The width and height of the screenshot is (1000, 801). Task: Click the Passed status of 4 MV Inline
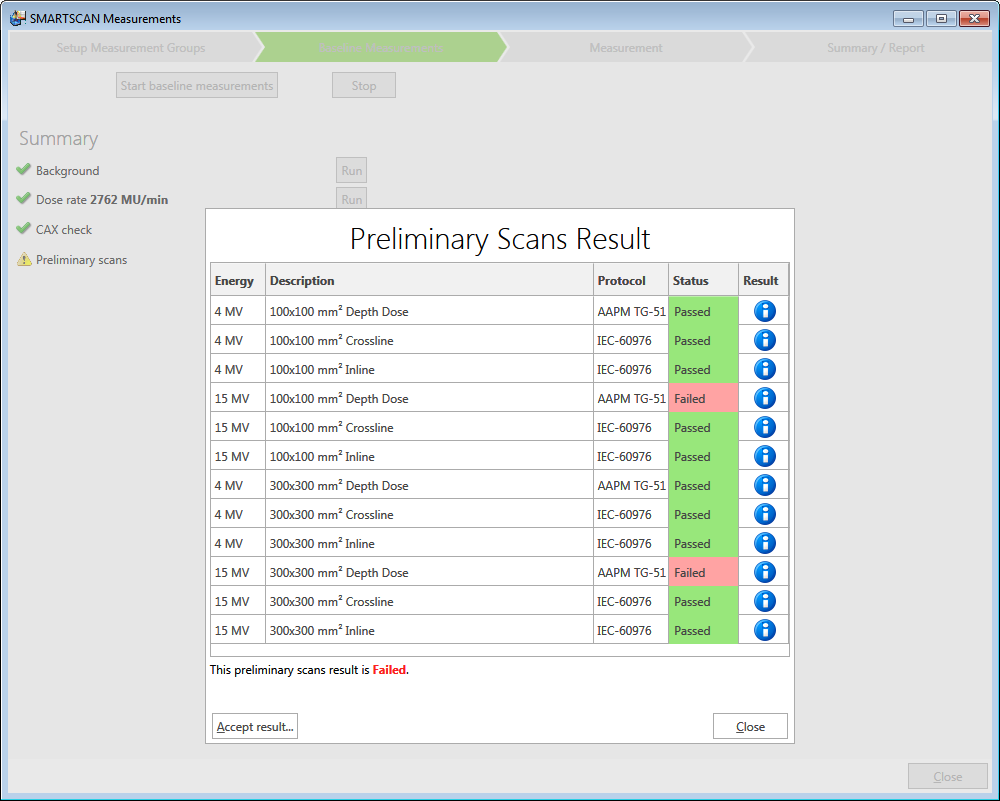click(703, 369)
